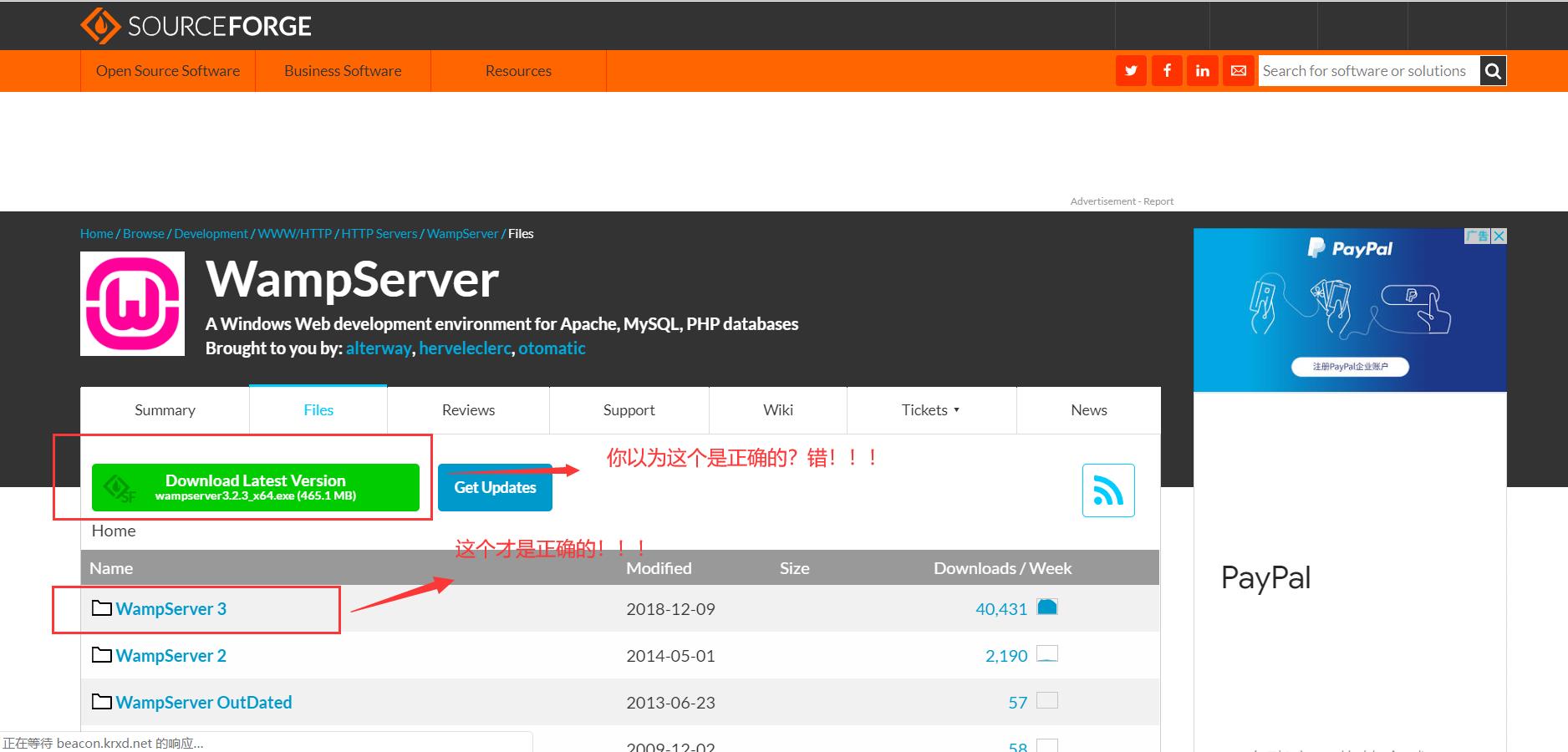Go to WWW/HTTP breadcrumb link
Image resolution: width=1568 pixels, height=752 pixels.
tap(295, 234)
